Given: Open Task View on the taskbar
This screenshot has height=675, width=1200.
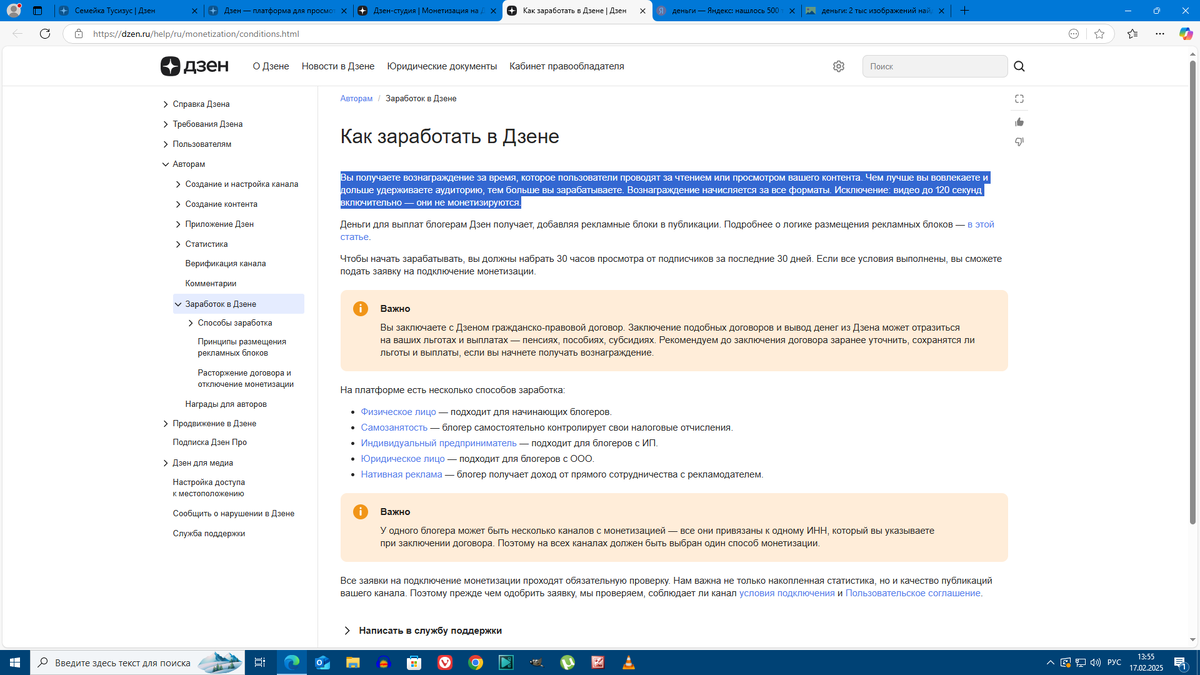Looking at the screenshot, I should 259,662.
